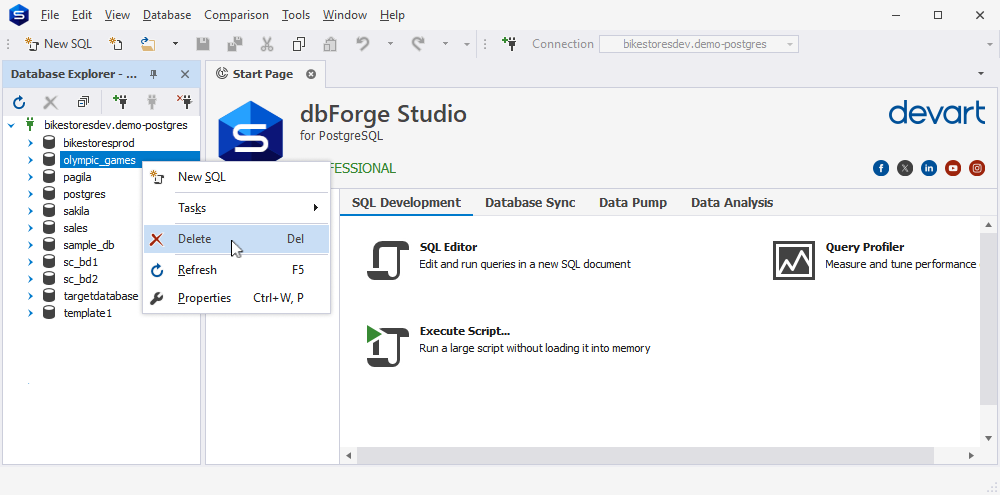
Task: Click New Connection icon in Database Explorer
Action: pos(119,101)
